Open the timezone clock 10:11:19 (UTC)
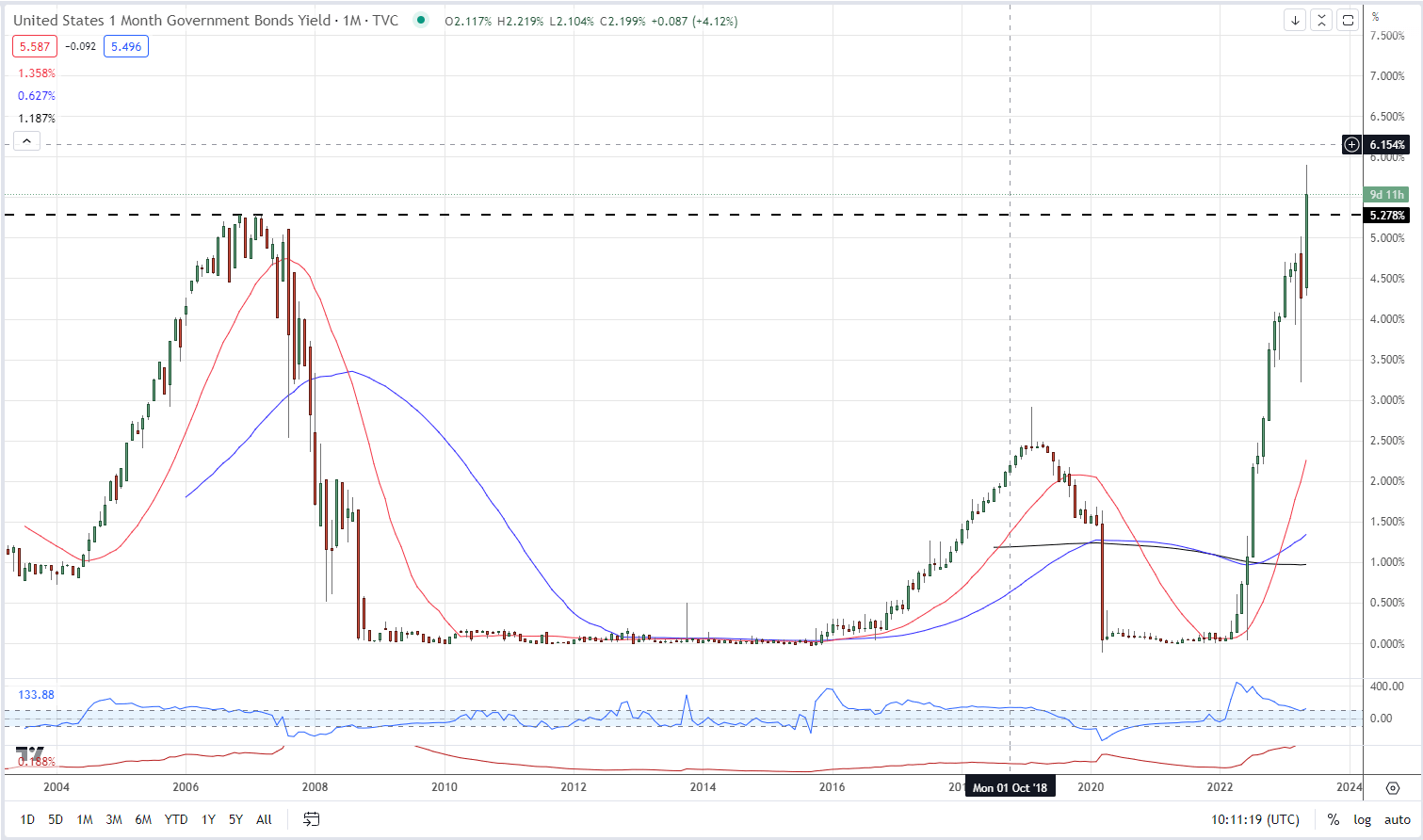The width and height of the screenshot is (1423, 840). coord(1255,819)
